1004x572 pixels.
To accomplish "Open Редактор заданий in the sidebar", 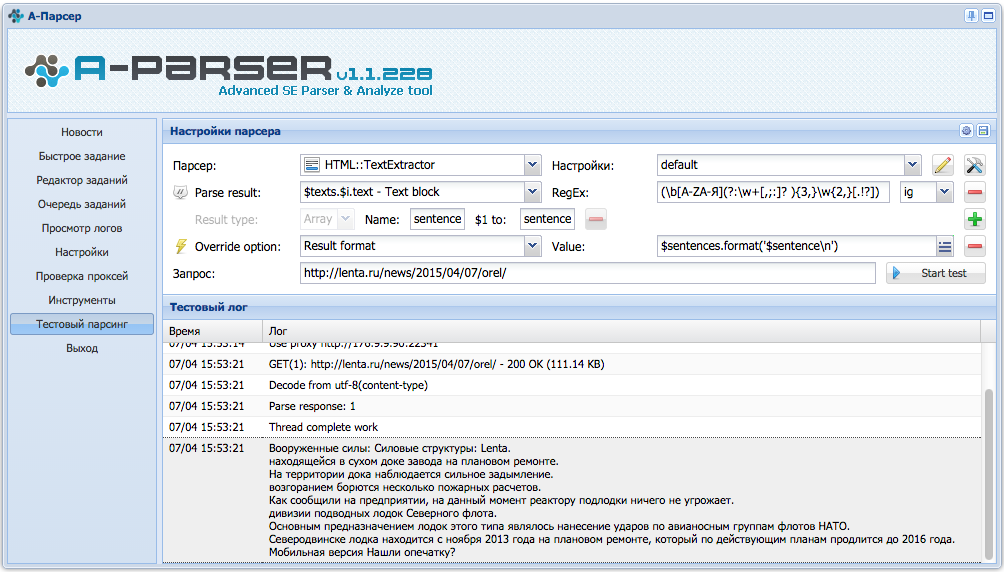I will point(82,180).
